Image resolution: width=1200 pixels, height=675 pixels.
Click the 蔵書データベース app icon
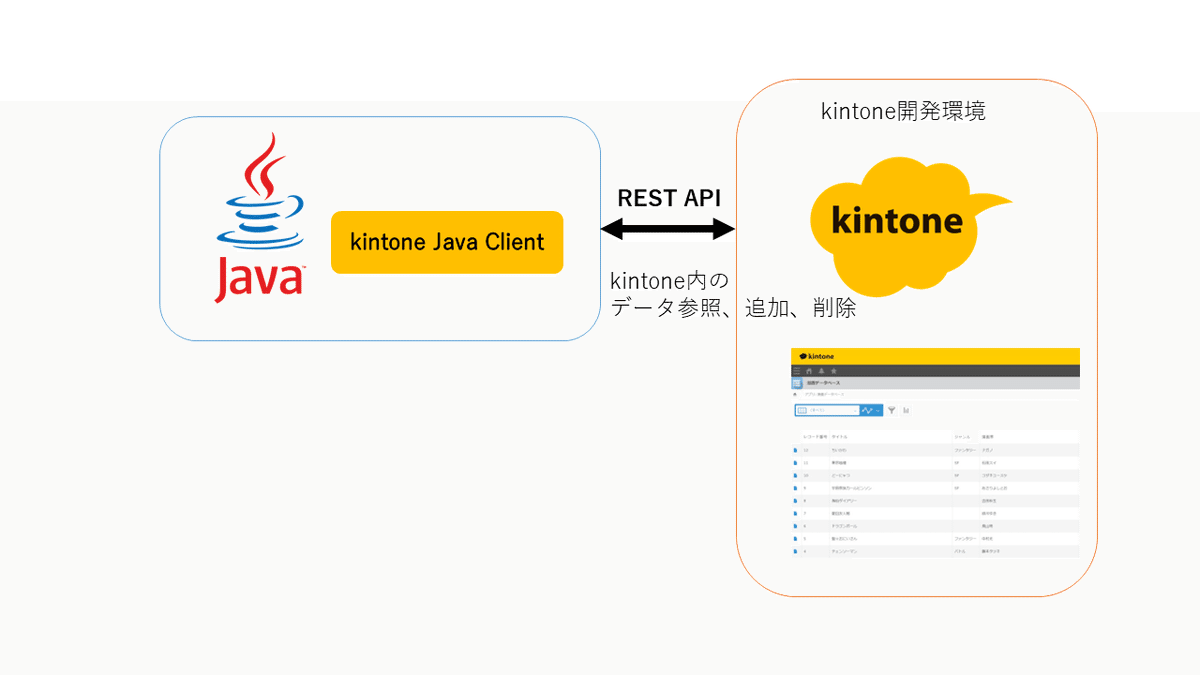click(797, 383)
